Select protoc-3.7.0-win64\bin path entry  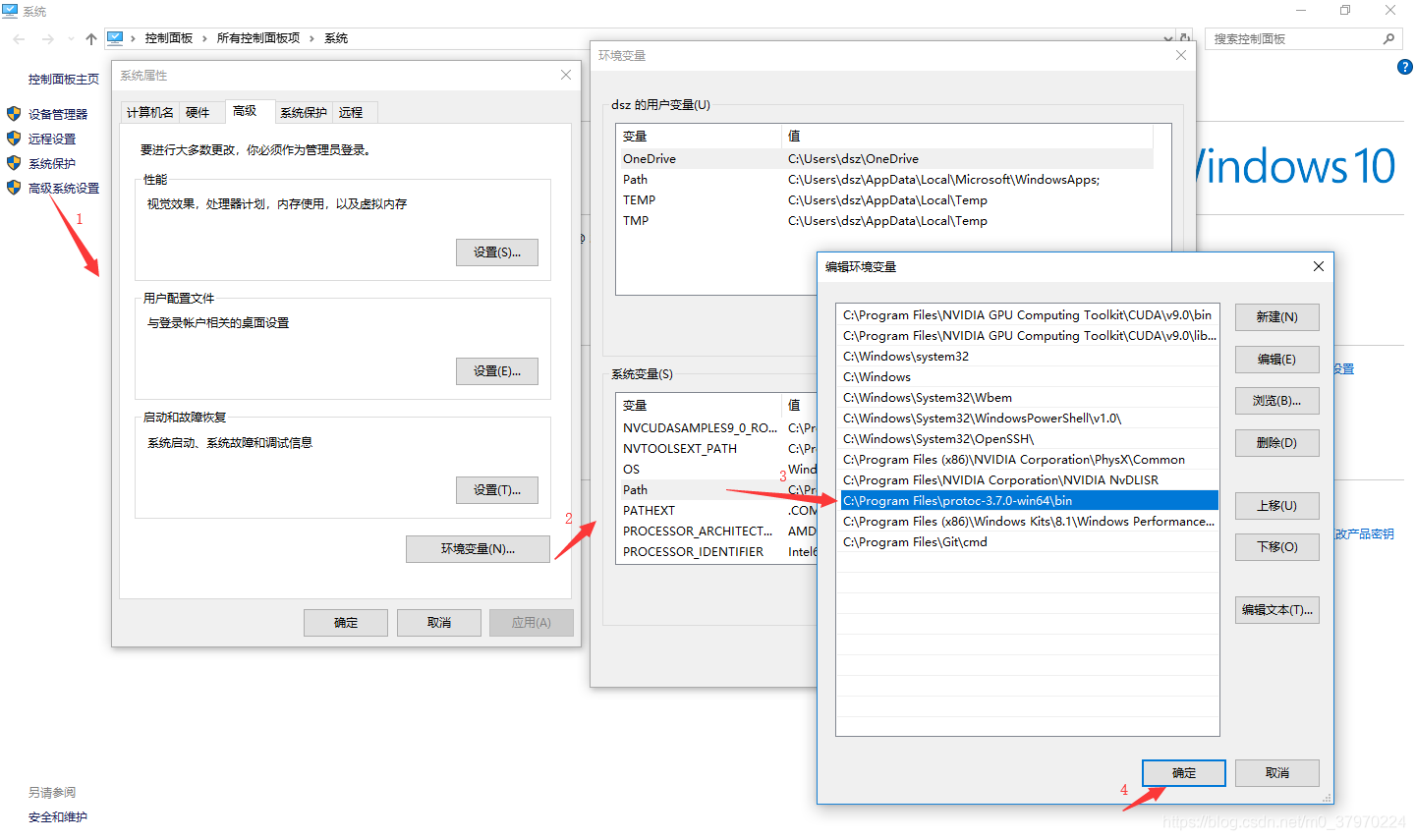point(1028,501)
